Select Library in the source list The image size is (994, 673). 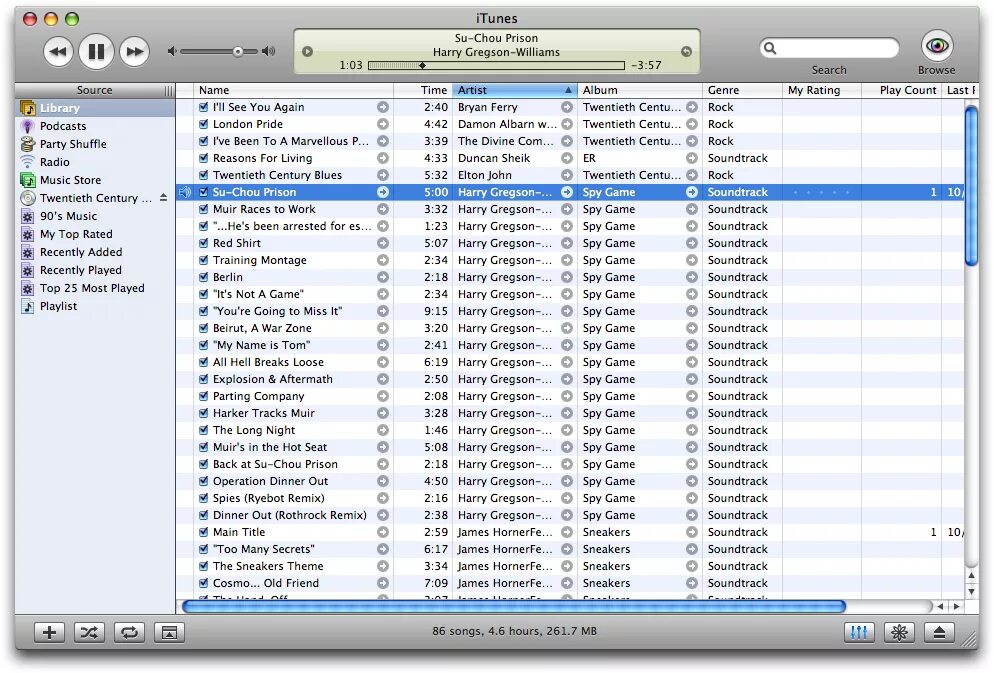click(95, 108)
